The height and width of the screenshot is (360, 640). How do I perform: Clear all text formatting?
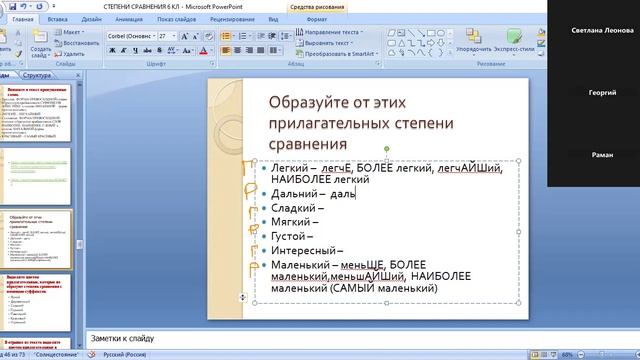coord(209,36)
